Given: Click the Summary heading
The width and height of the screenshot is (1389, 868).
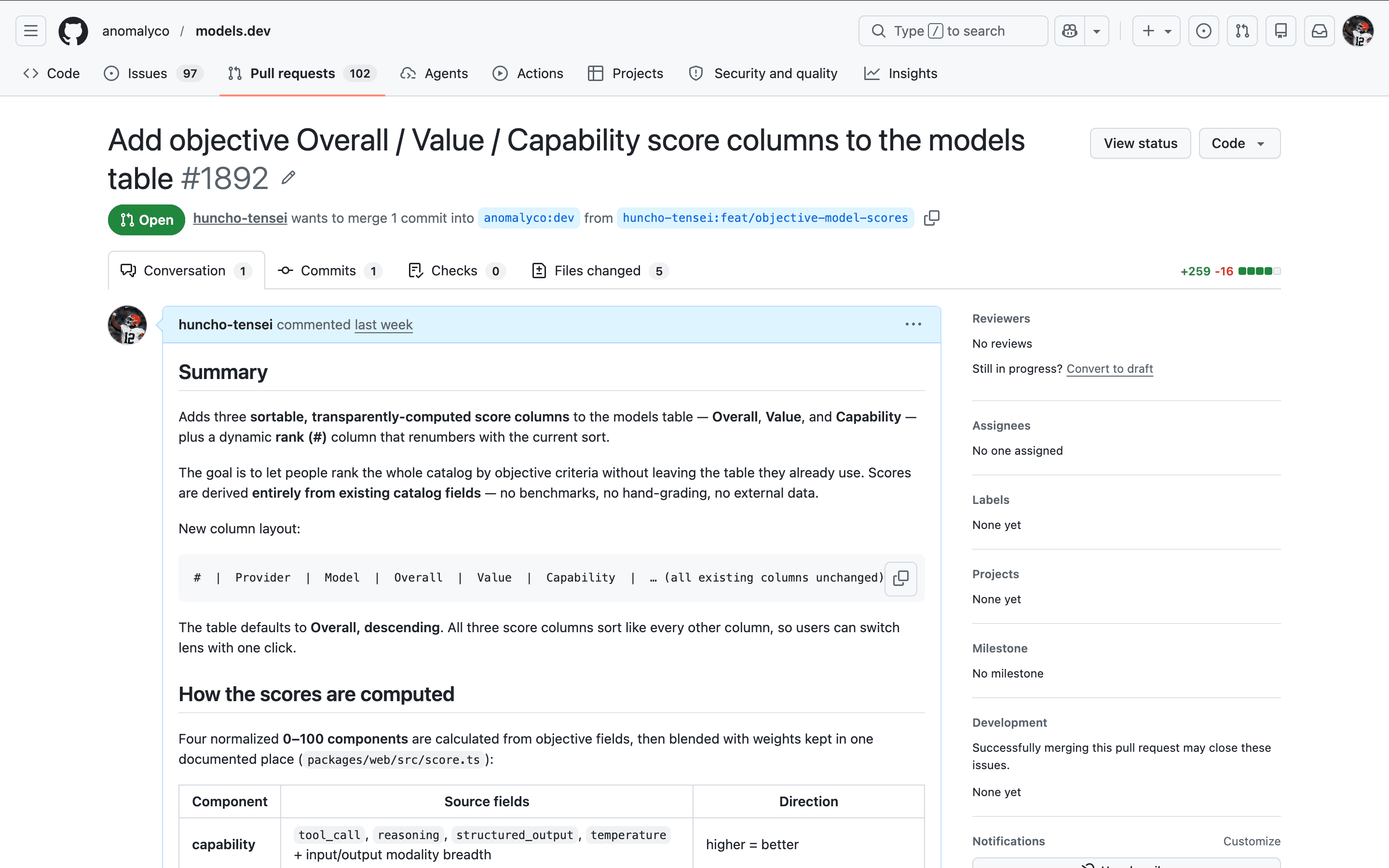Looking at the screenshot, I should pos(223,373).
